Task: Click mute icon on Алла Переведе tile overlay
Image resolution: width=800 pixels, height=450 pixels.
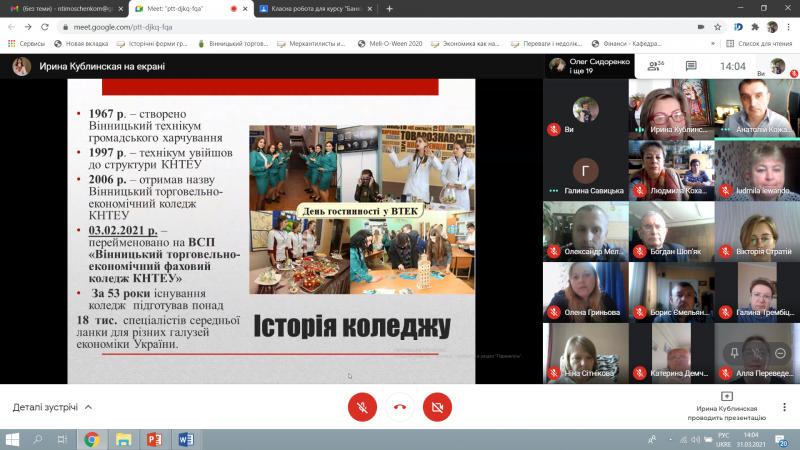Action: (x=757, y=353)
